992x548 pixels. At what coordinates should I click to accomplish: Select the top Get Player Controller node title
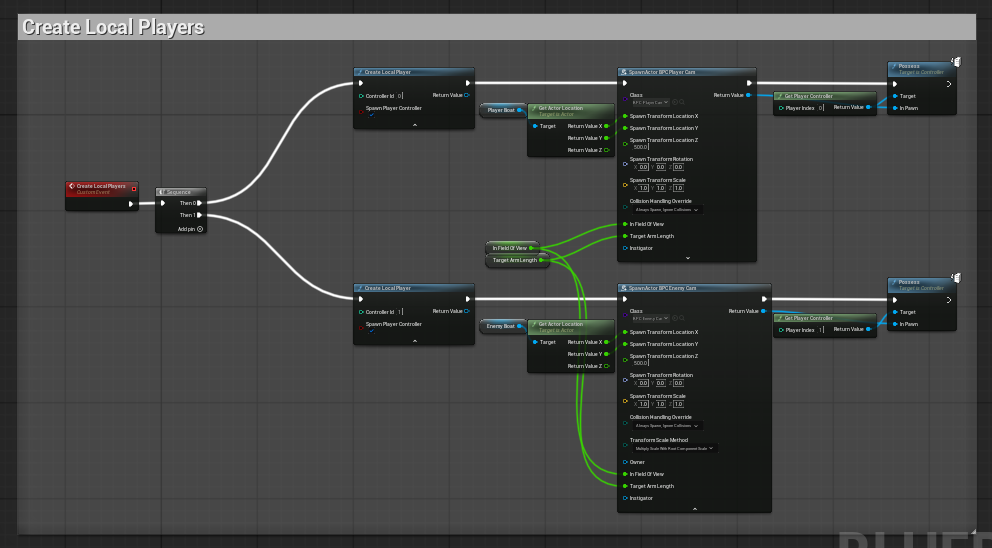809,96
